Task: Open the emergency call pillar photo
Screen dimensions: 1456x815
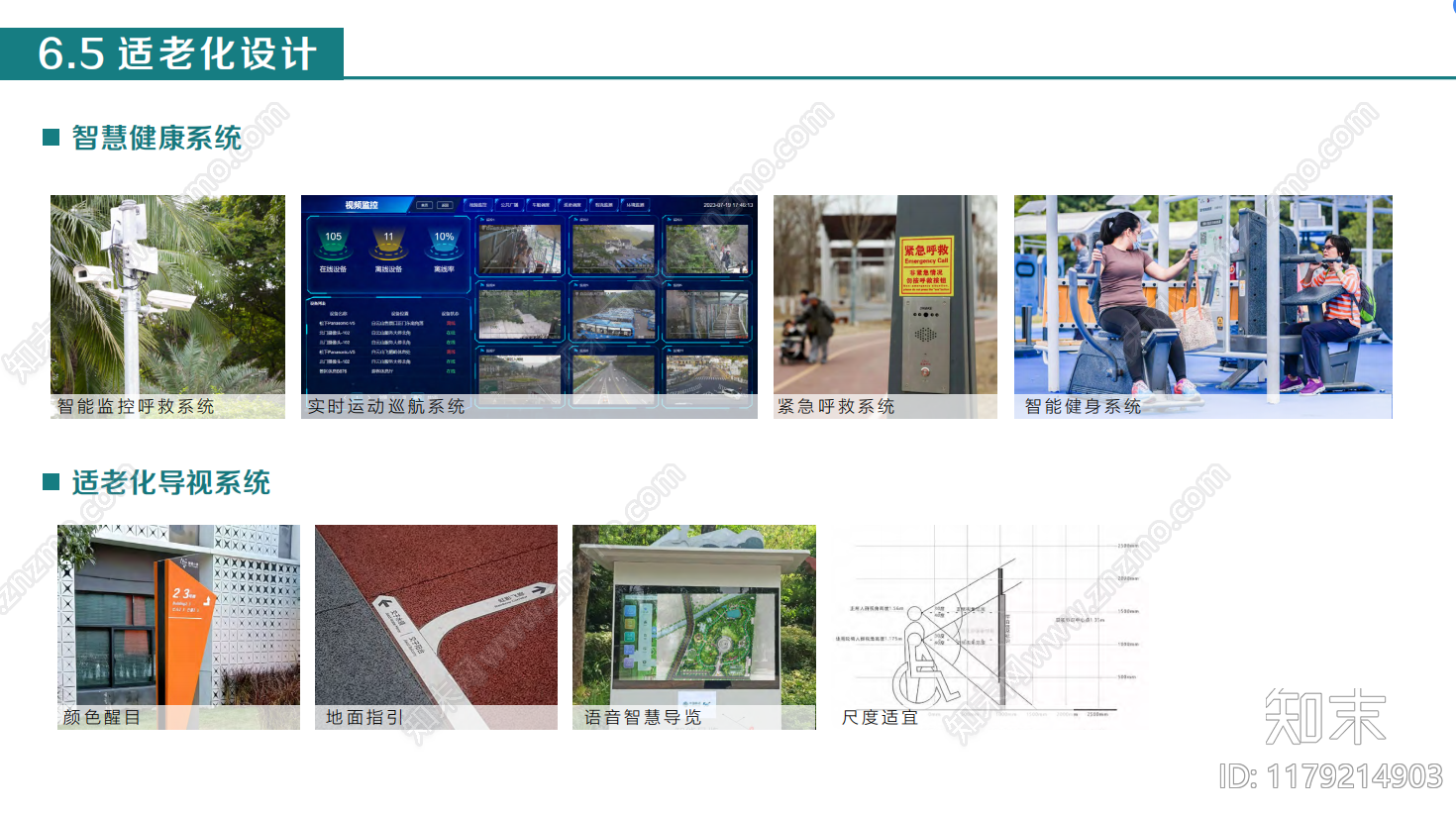Action: 884,306
